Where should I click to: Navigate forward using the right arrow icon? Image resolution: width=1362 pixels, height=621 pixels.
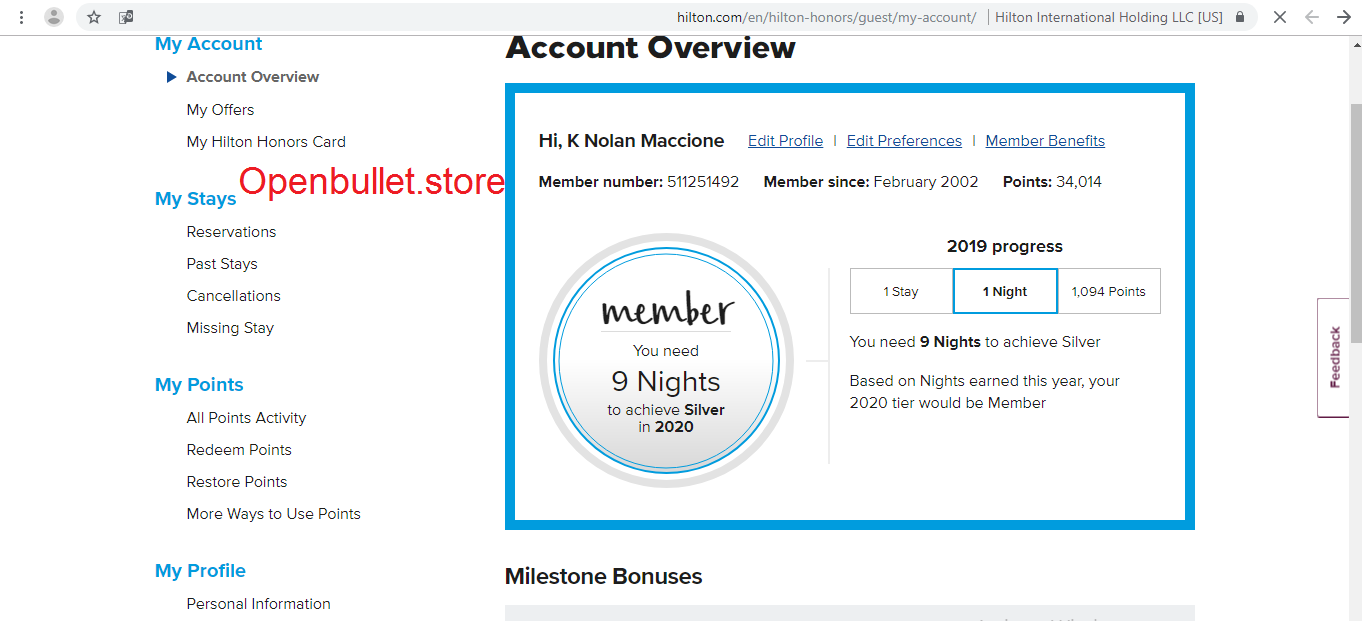point(1344,17)
